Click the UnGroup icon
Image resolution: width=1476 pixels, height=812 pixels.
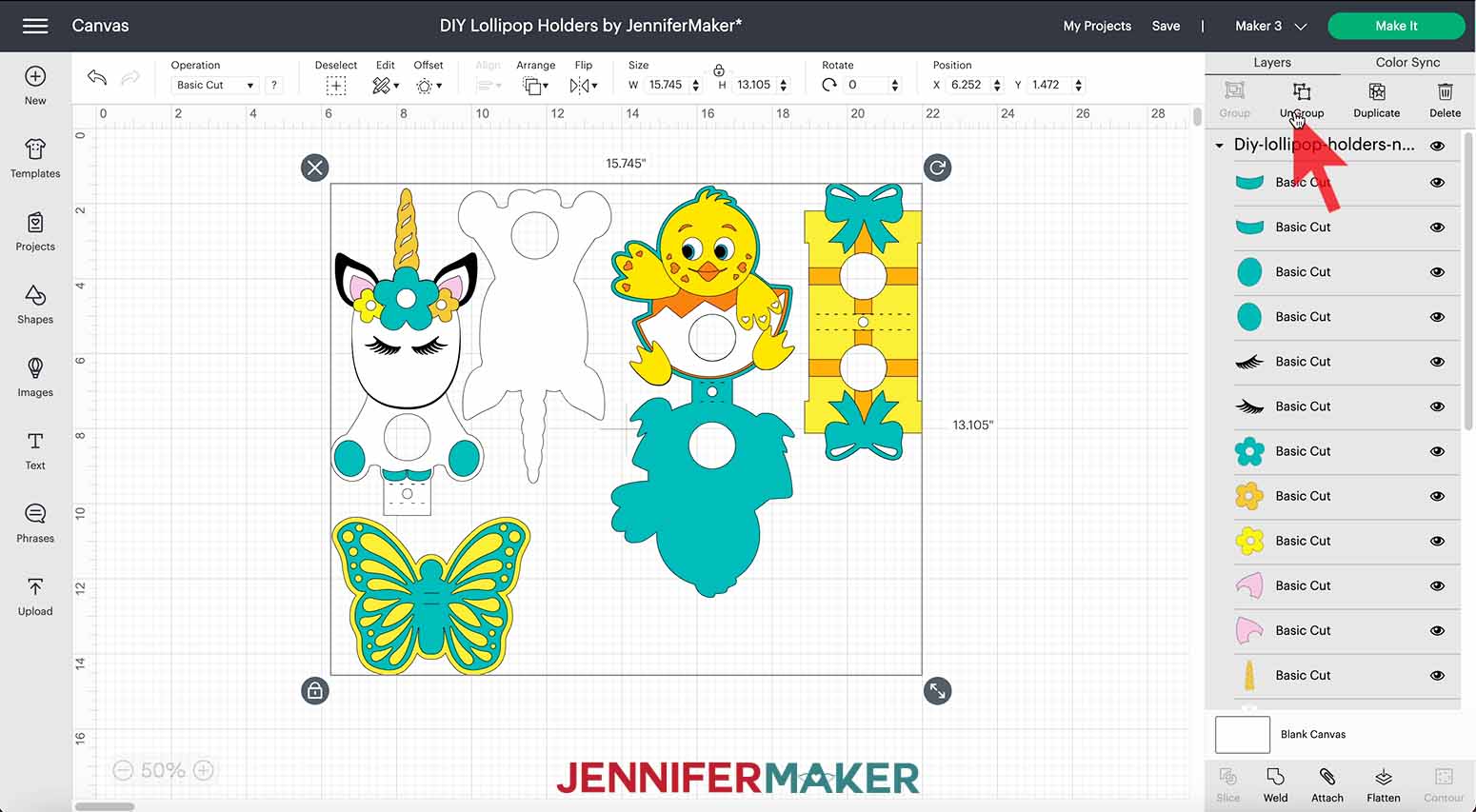pyautogui.click(x=1302, y=91)
